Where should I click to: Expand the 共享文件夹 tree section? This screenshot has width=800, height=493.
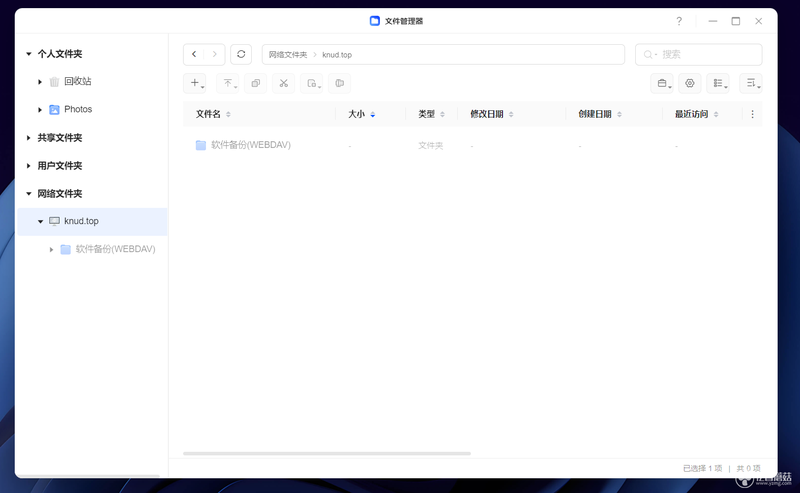pyautogui.click(x=29, y=138)
